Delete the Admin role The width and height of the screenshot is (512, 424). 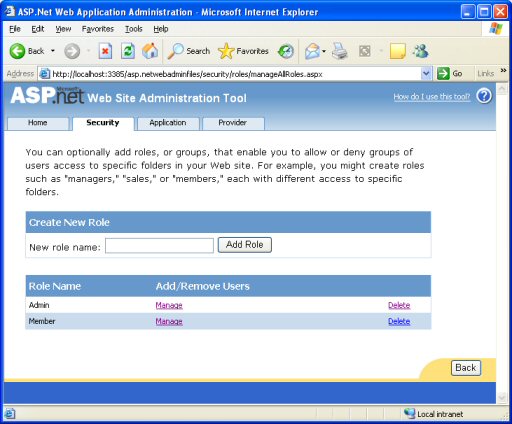(x=399, y=305)
